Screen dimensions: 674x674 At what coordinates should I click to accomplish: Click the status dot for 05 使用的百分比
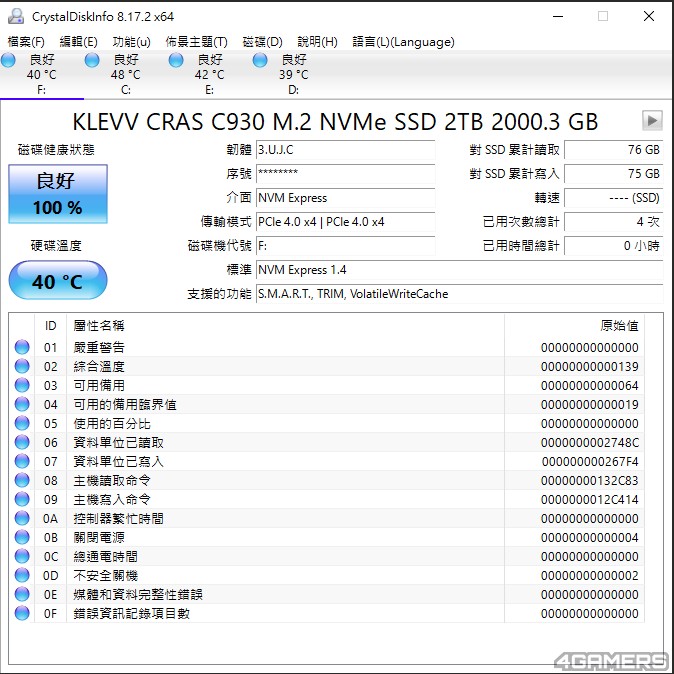22,423
